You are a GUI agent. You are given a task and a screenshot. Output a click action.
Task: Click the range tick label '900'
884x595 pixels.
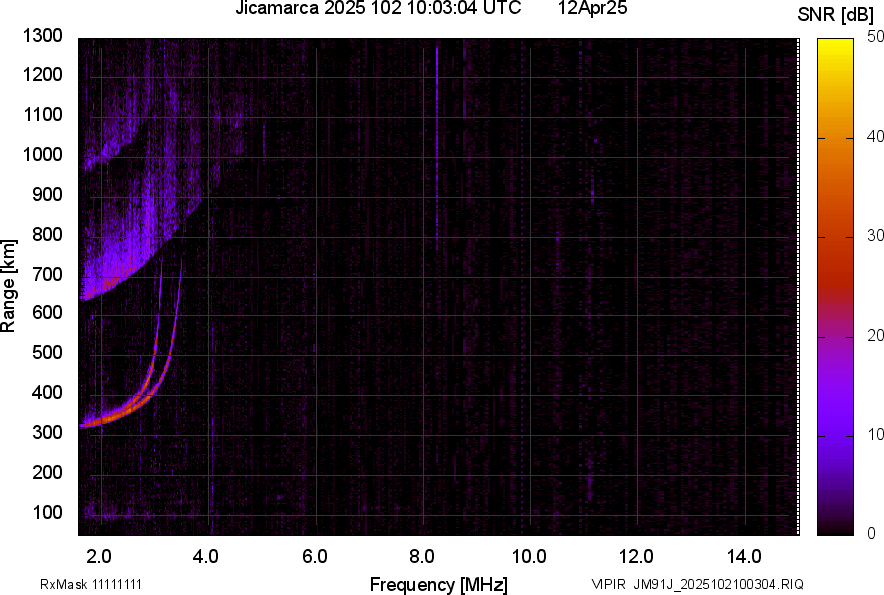pyautogui.click(x=47, y=194)
